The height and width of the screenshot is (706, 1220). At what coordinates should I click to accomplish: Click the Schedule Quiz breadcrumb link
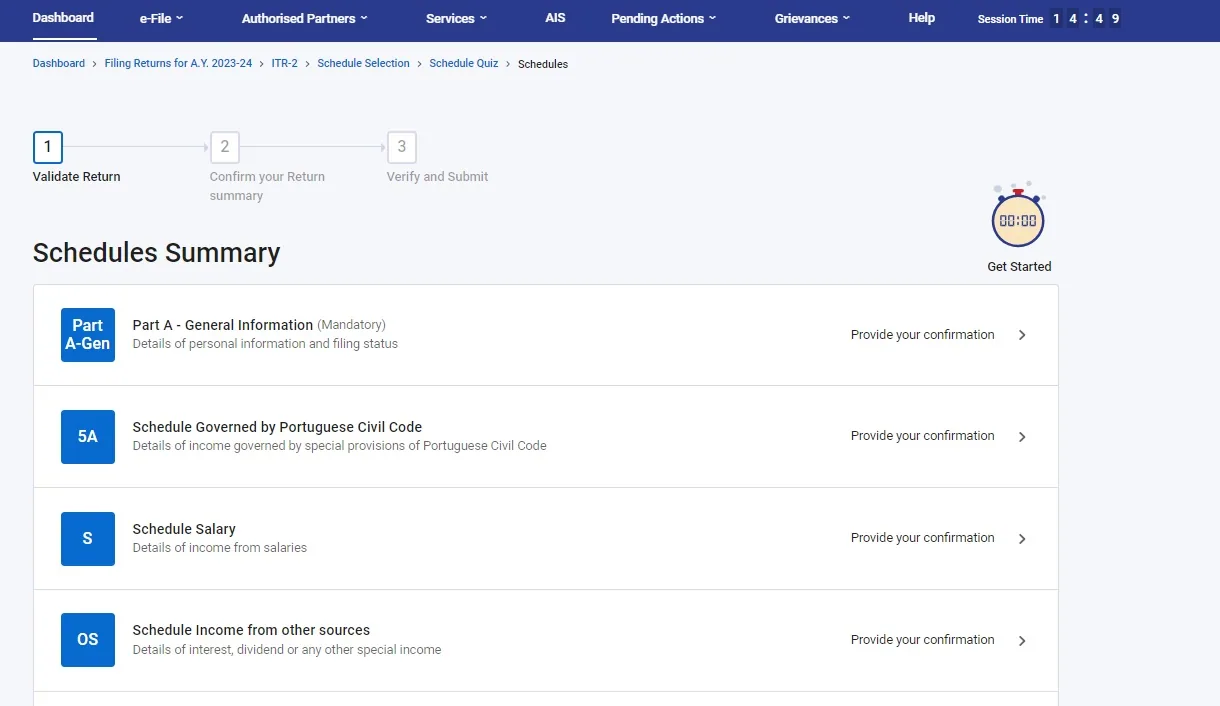point(464,63)
